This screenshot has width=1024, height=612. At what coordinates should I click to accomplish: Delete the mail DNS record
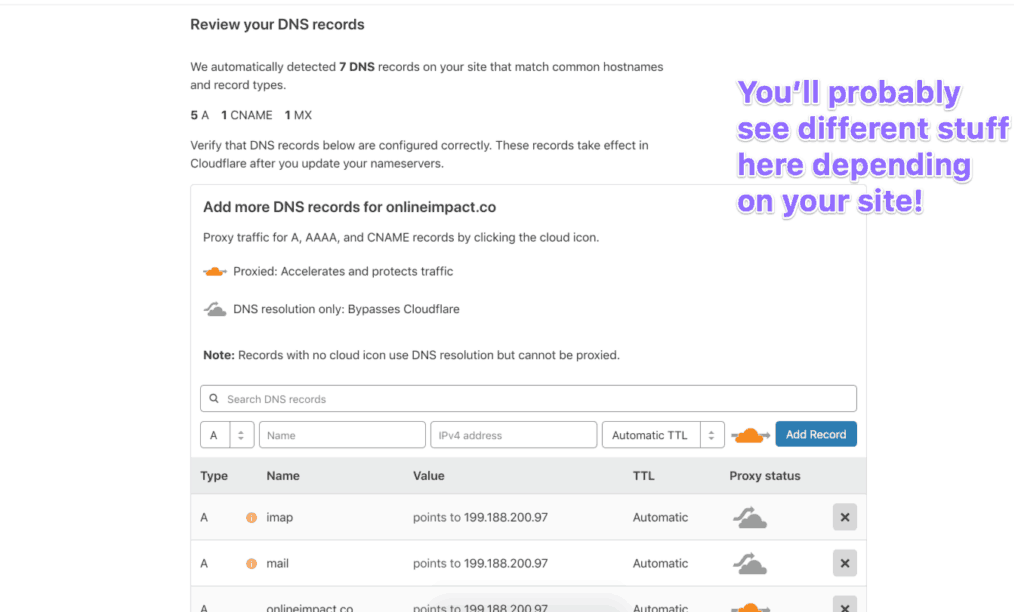tap(844, 563)
